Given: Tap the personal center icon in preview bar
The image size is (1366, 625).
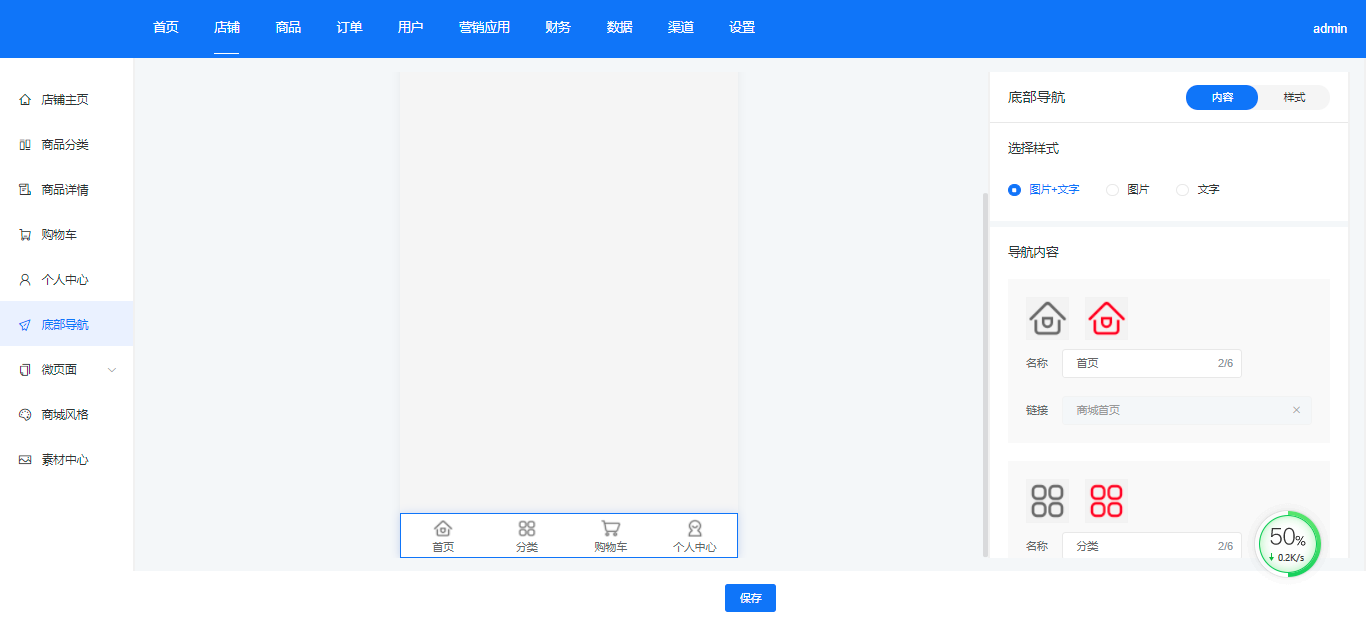Looking at the screenshot, I should 694,529.
